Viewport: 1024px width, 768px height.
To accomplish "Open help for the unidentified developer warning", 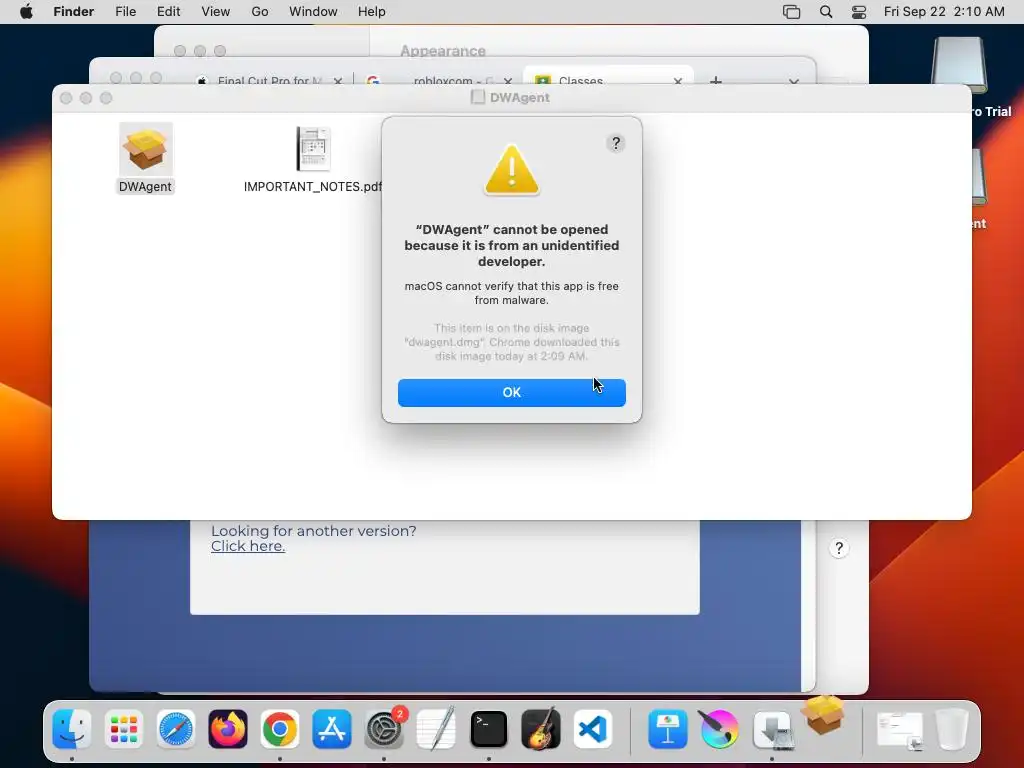I will (615, 143).
